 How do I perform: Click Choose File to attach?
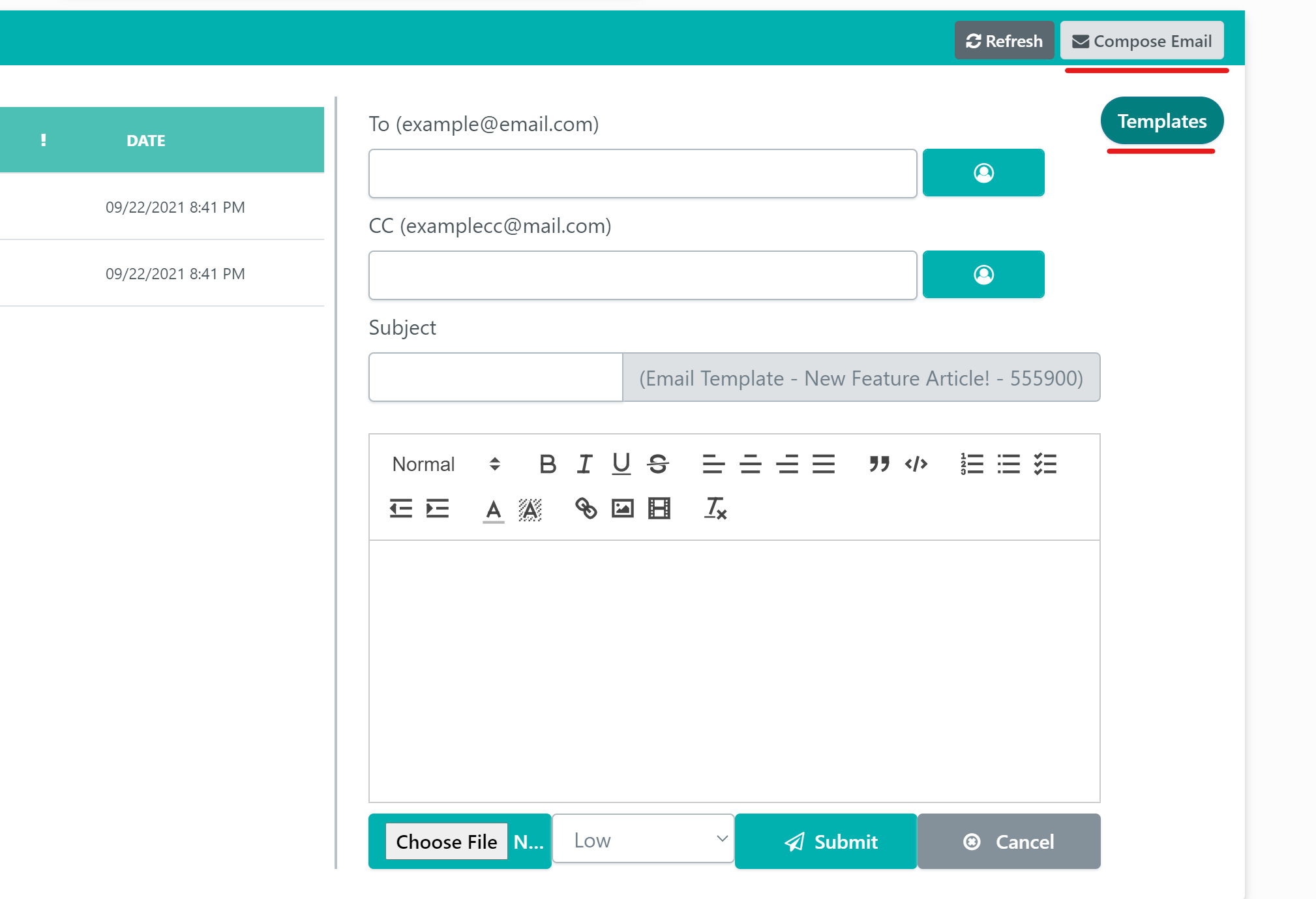click(447, 842)
